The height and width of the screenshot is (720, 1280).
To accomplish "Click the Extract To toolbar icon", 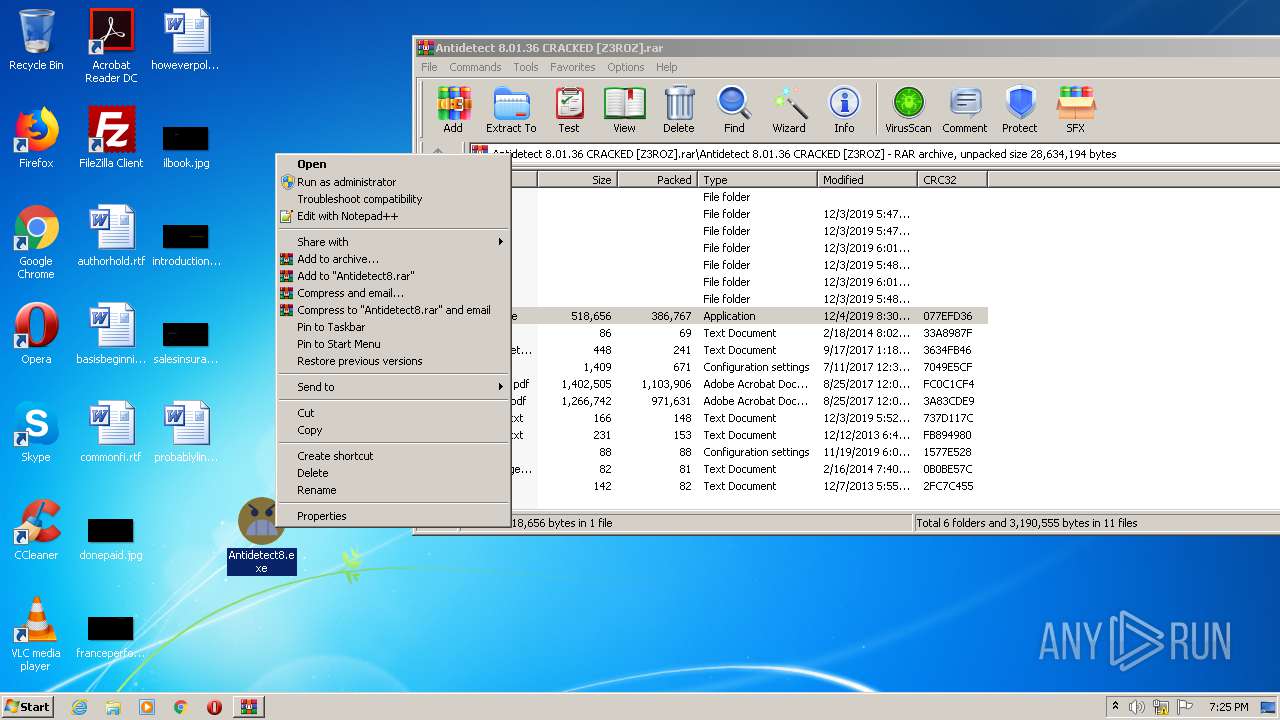I will (x=511, y=110).
